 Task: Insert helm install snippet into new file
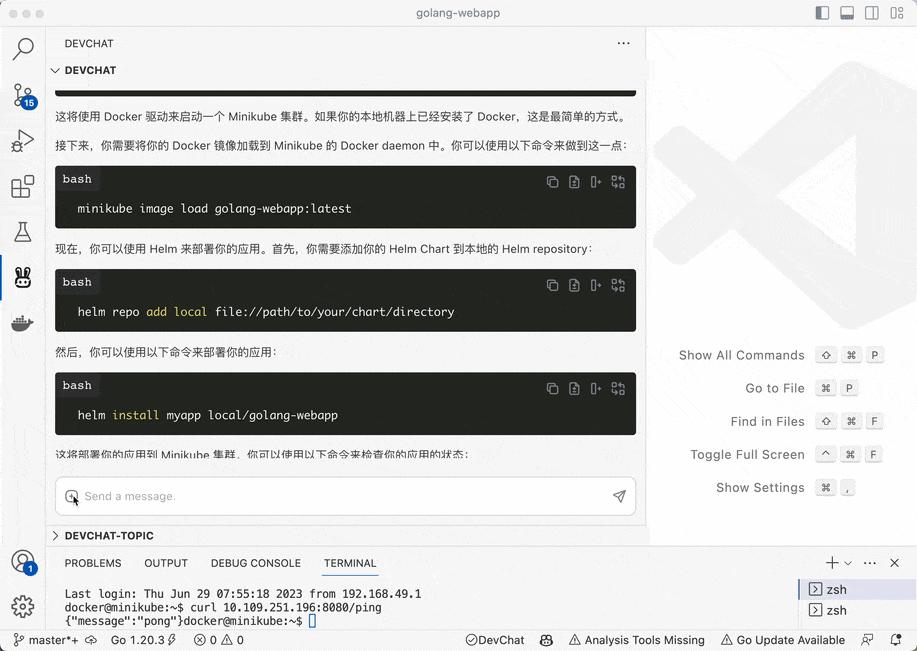point(573,388)
